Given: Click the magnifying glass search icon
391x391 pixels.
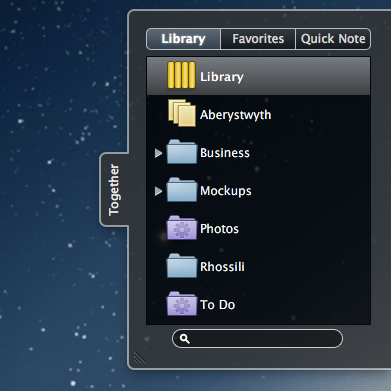Looking at the screenshot, I should click(x=185, y=339).
